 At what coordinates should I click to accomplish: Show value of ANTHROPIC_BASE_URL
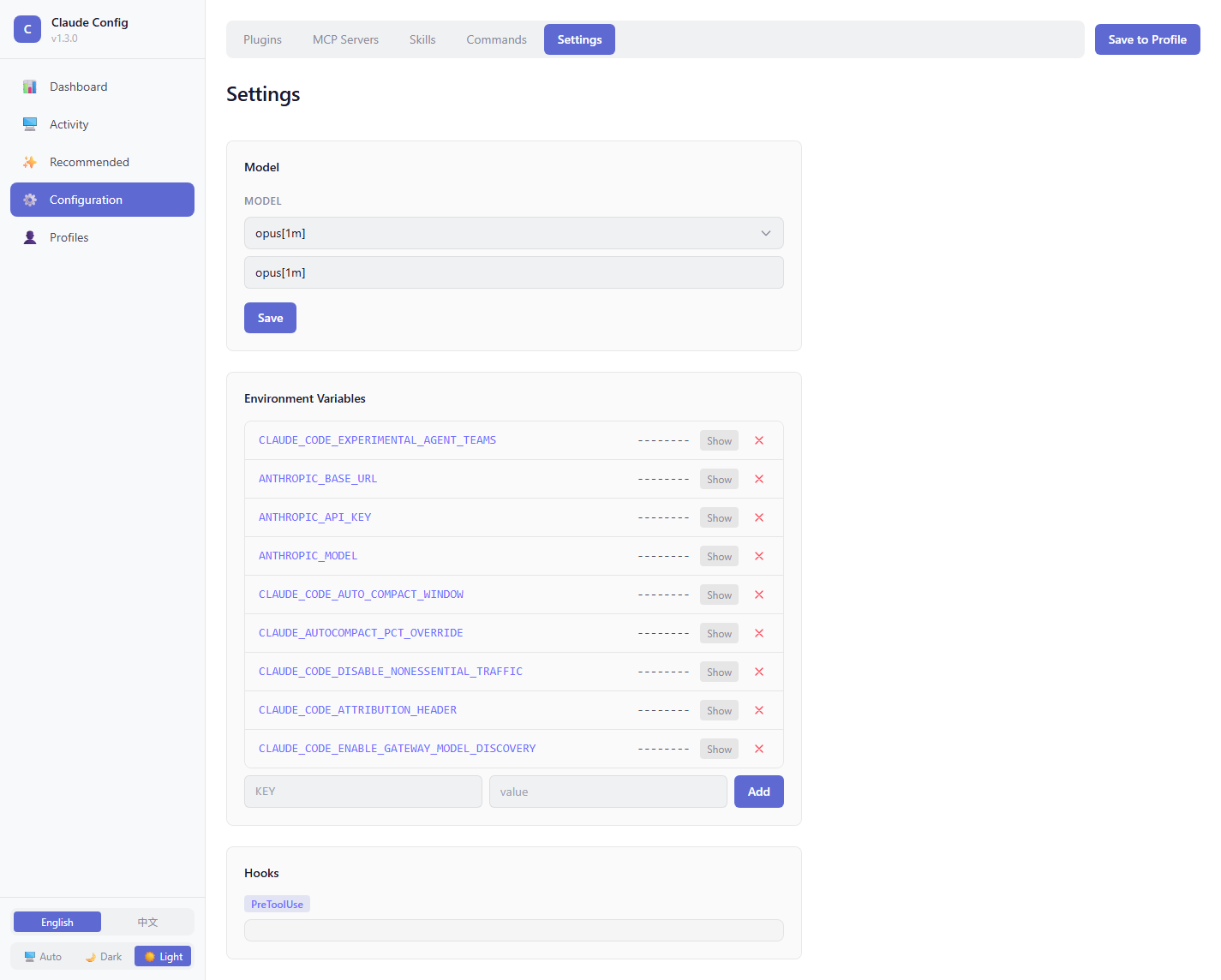coord(719,479)
